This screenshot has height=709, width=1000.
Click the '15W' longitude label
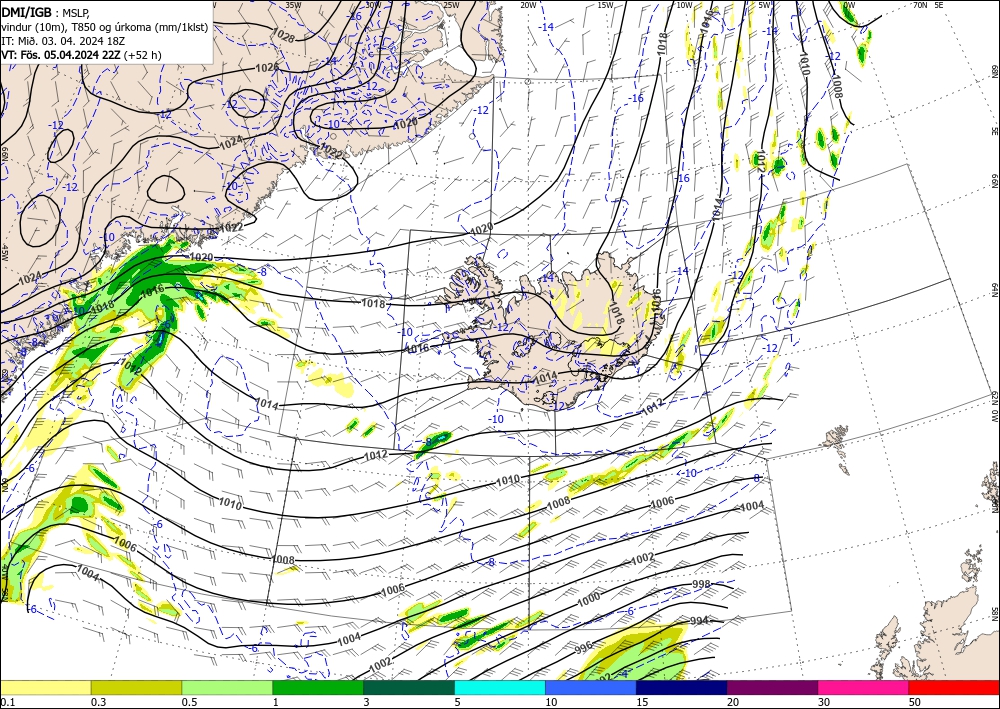tap(605, 5)
